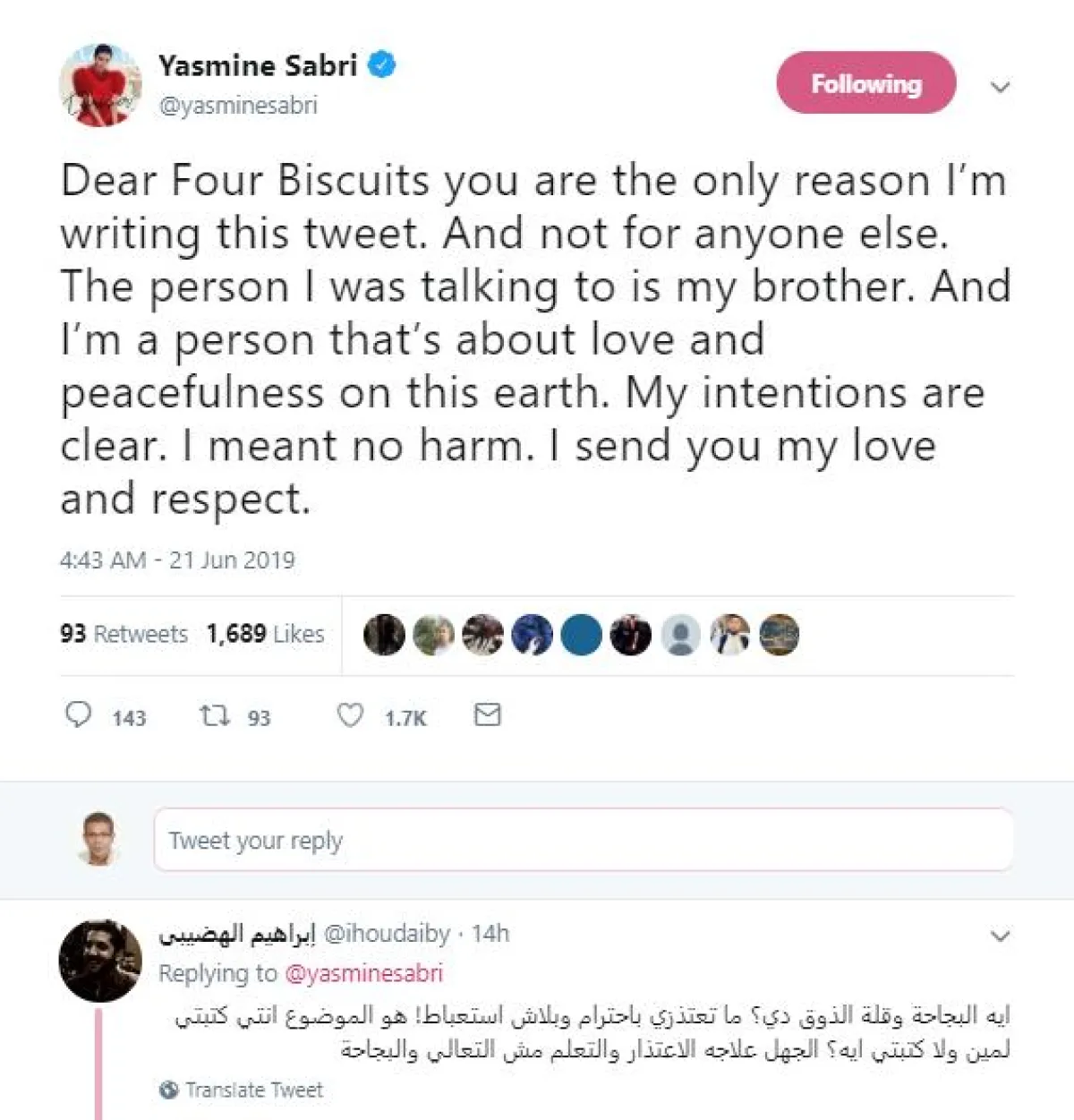The image size is (1074, 1120).
Task: Click the first liker avatar in the row
Action: (384, 635)
